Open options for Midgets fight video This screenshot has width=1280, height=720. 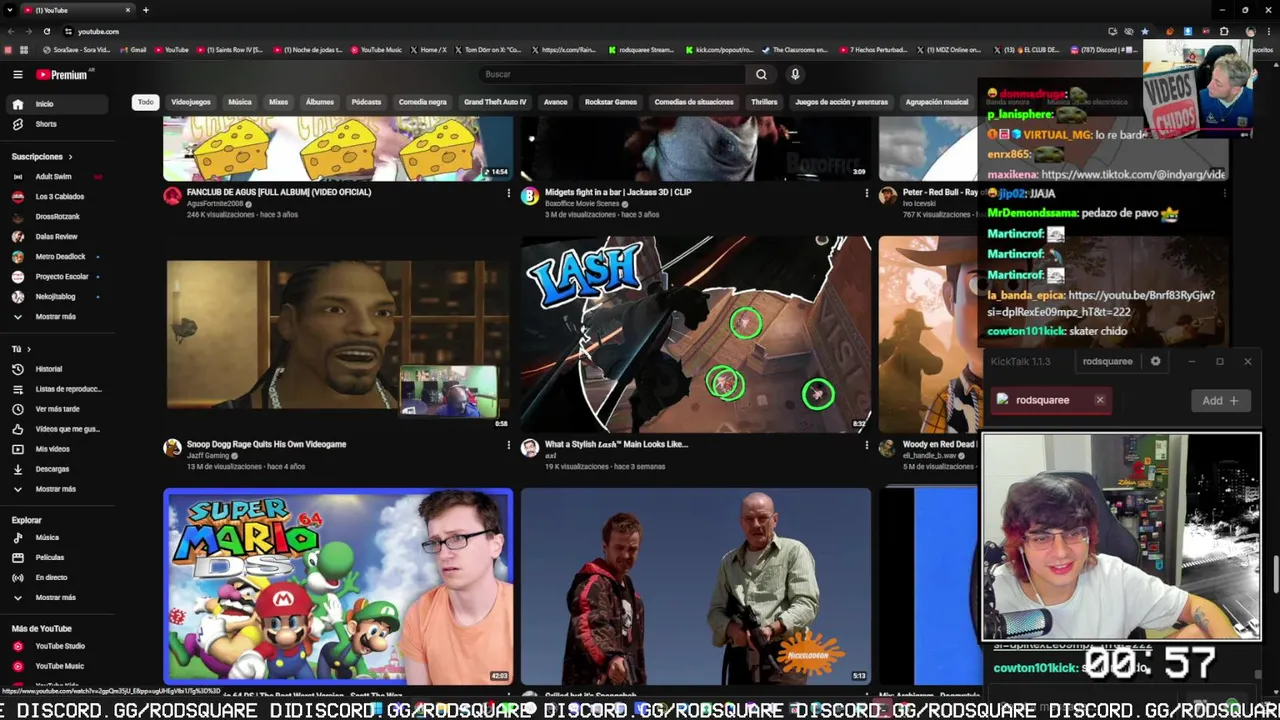pyautogui.click(x=866, y=193)
